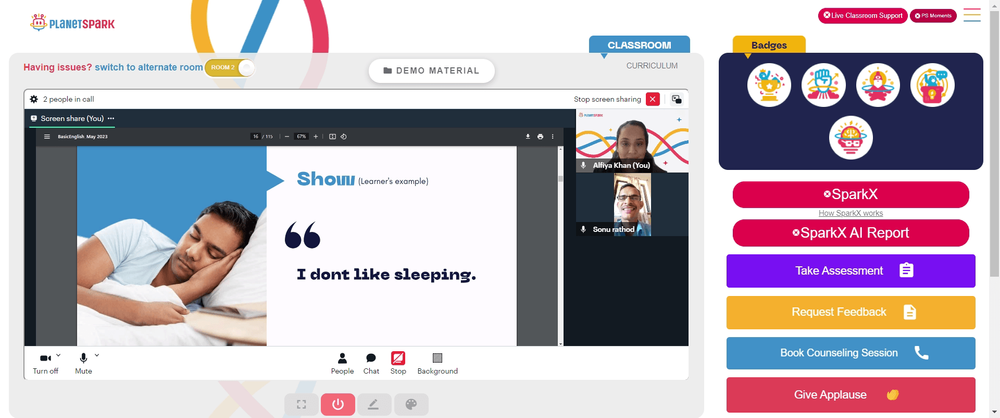Click the 67% zoom level field
This screenshot has width=1000, height=418.
pos(301,137)
